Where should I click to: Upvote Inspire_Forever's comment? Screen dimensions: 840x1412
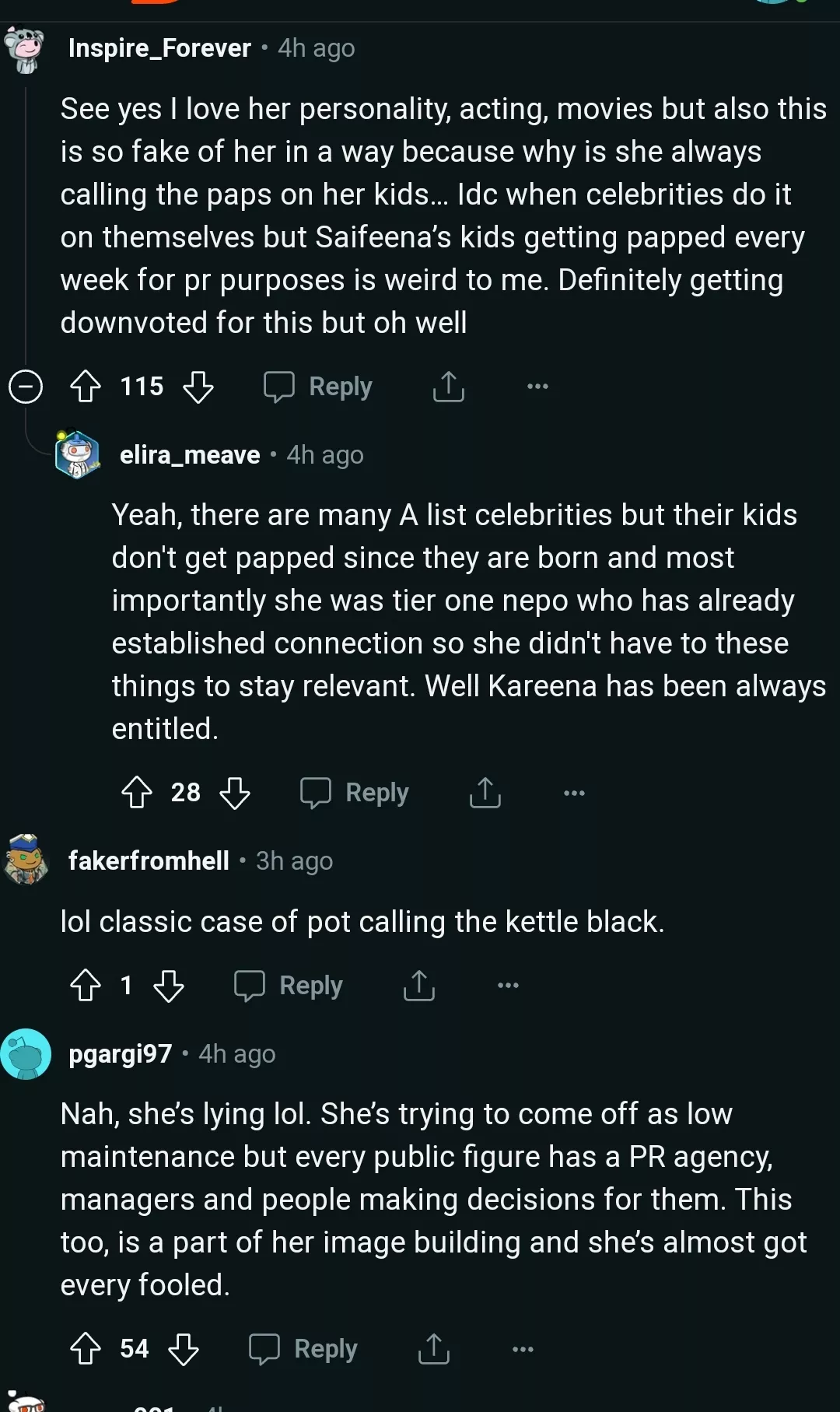point(85,386)
